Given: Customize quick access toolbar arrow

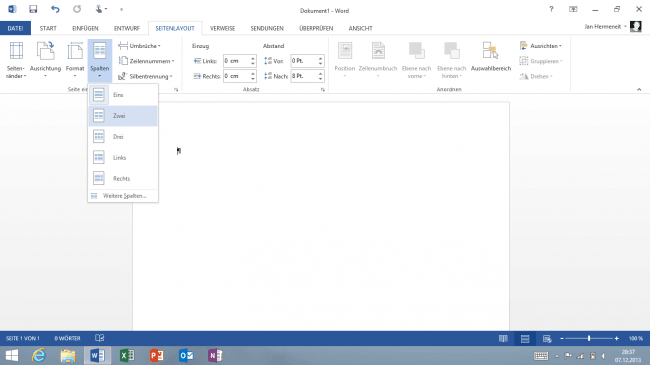Looking at the screenshot, I should pos(121,9).
